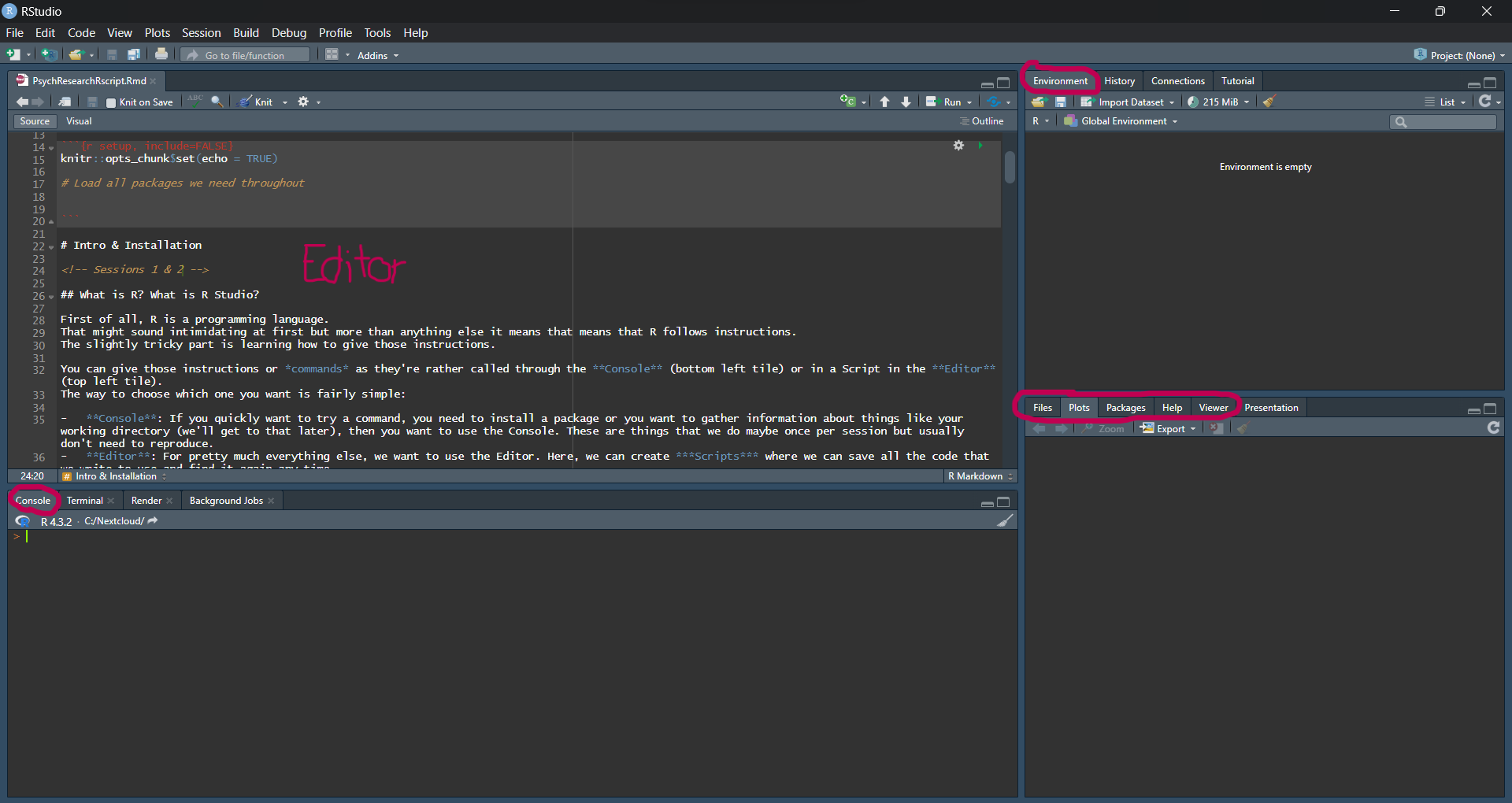This screenshot has width=1512, height=803.
Task: Refresh the Environment pane
Action: 1485,101
